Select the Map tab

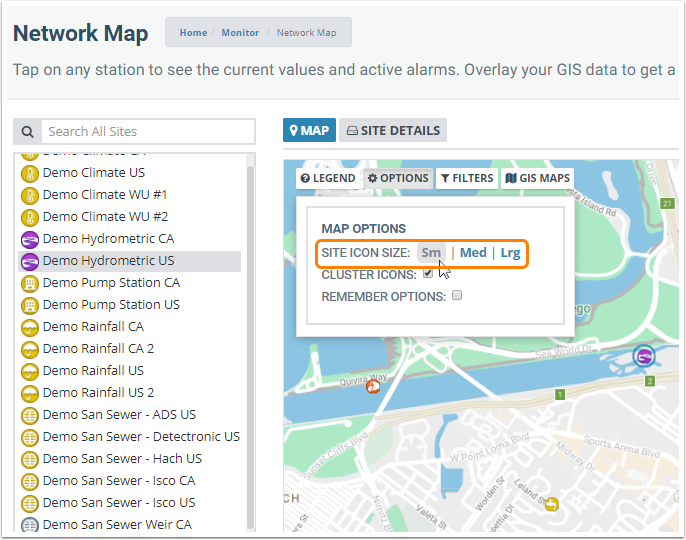(x=307, y=130)
